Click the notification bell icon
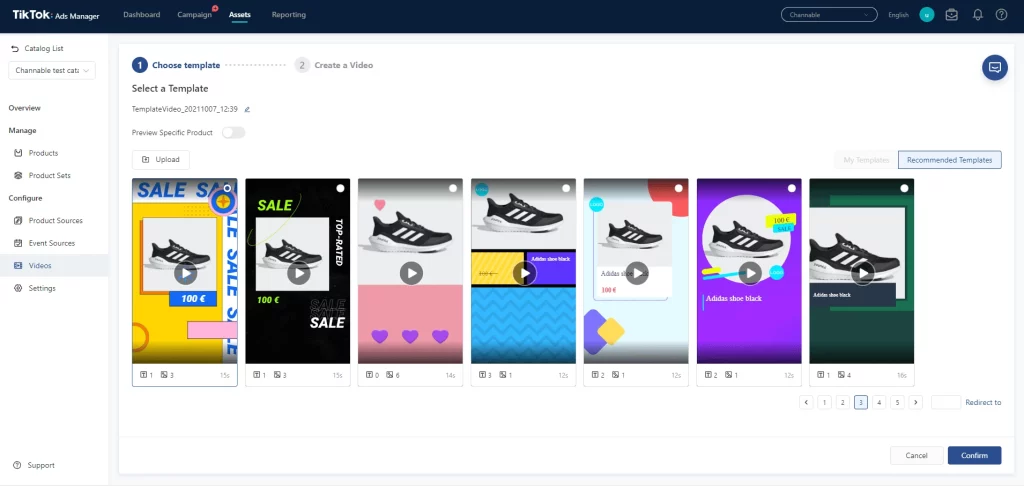Viewport: 1024px width, 486px height. pos(977,15)
